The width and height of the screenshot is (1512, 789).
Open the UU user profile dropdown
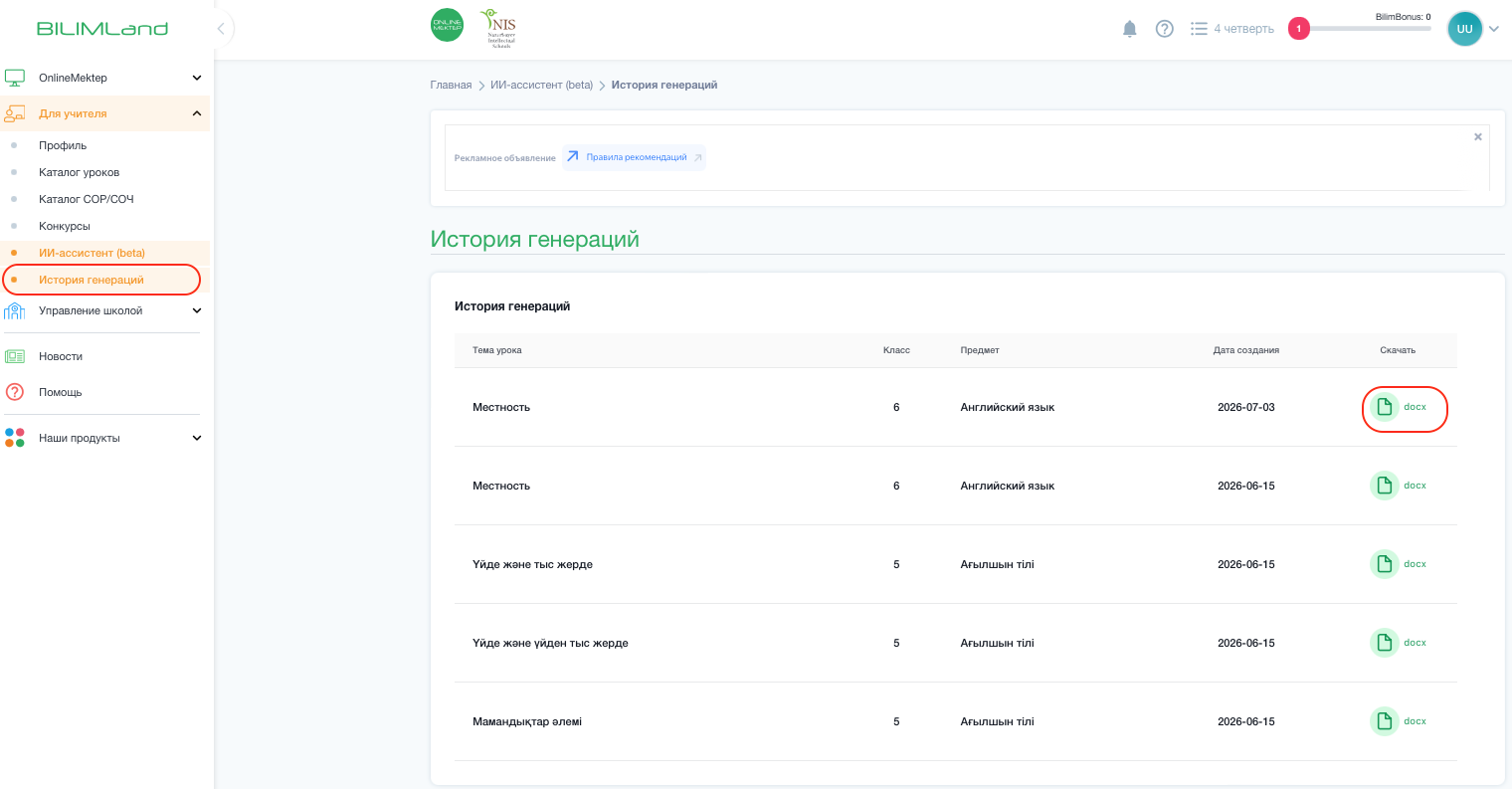pyautogui.click(x=1473, y=29)
